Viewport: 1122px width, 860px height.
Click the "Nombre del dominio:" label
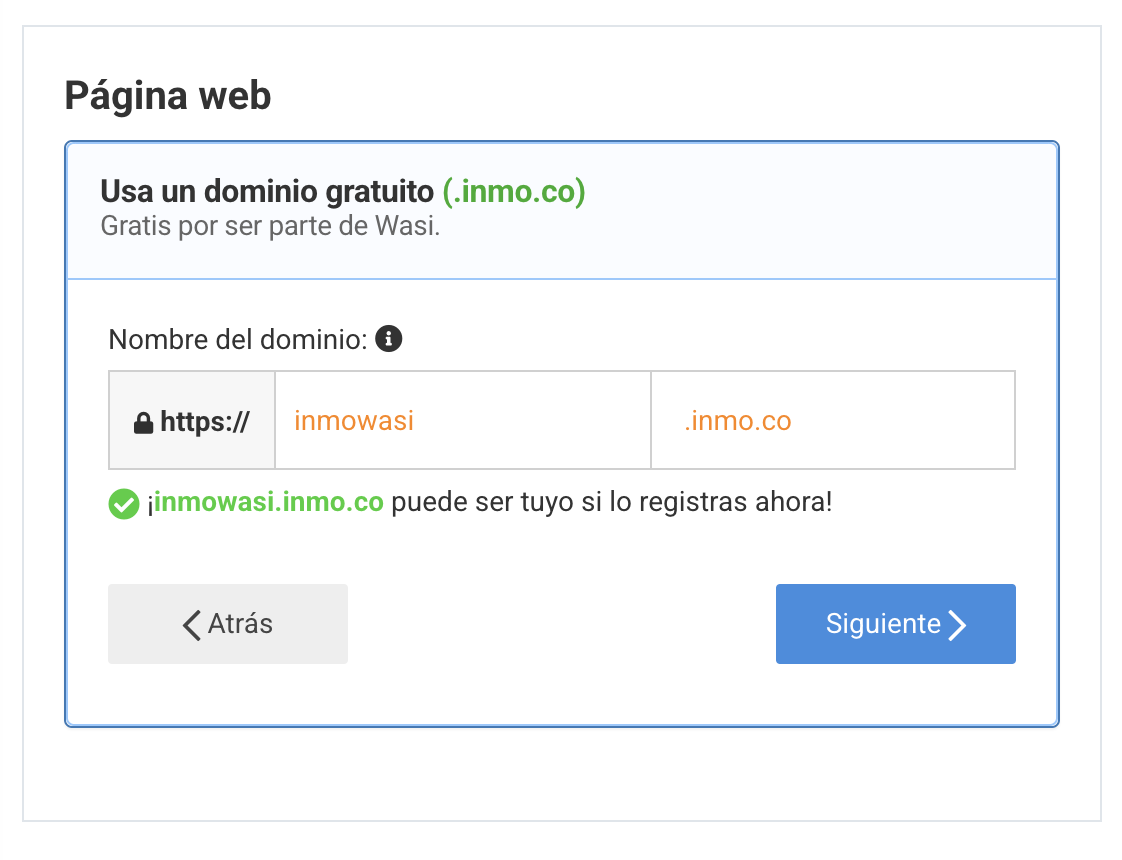pyautogui.click(x=238, y=340)
